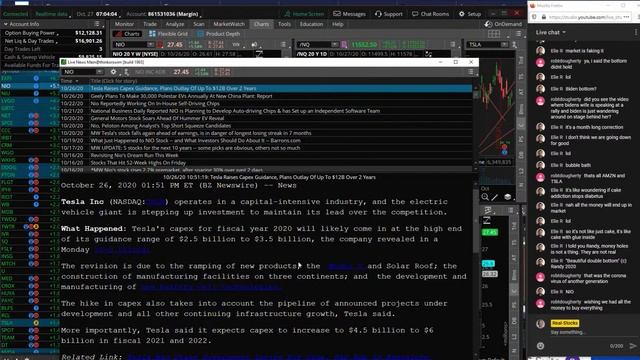640x360 pixels.
Task: Open the Support button
Action: click(x=389, y=14)
